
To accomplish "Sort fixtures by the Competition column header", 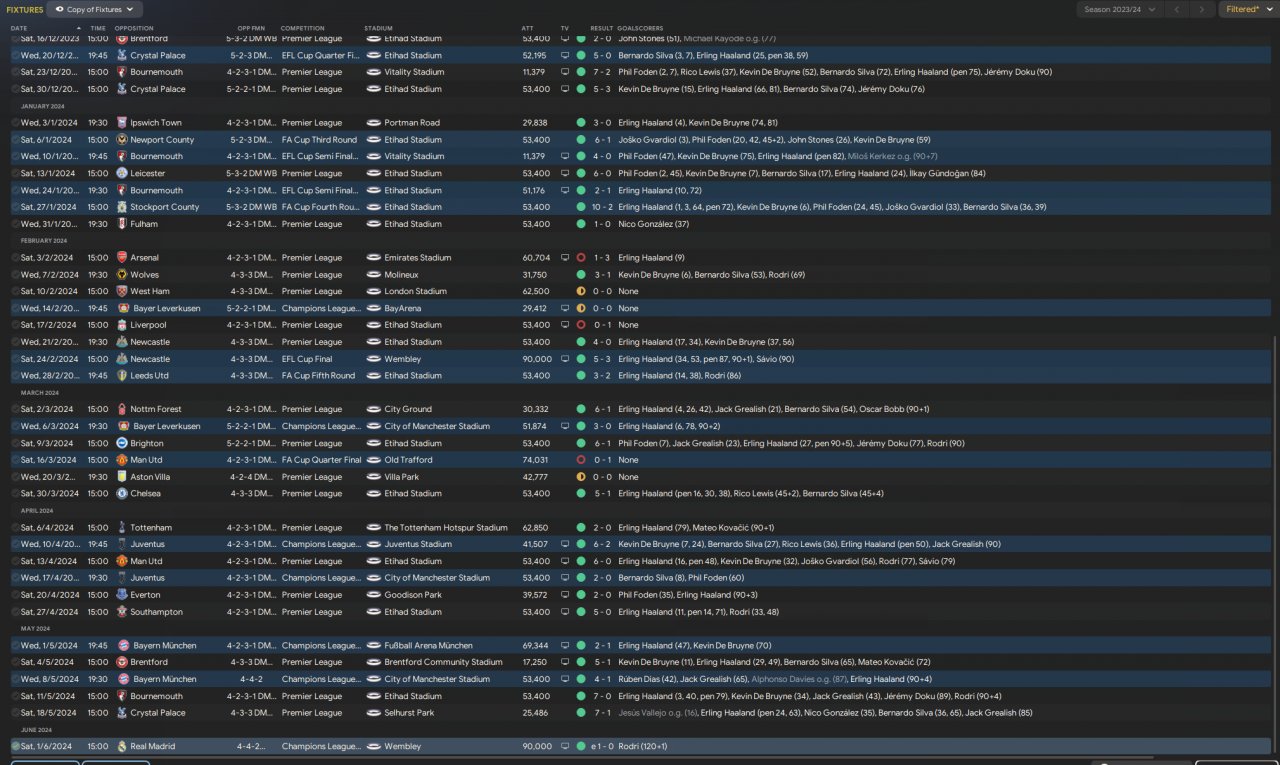I will pyautogui.click(x=303, y=28).
